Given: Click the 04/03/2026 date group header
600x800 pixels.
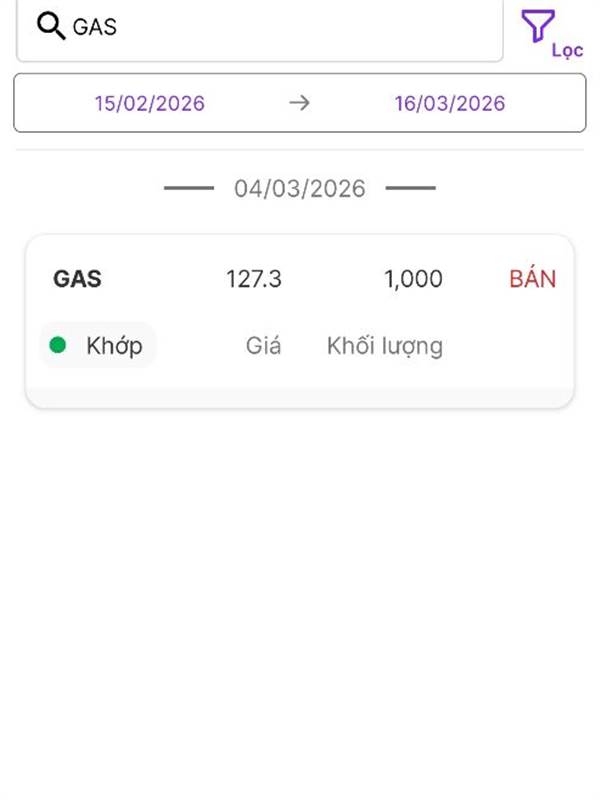Looking at the screenshot, I should pyautogui.click(x=300, y=188).
